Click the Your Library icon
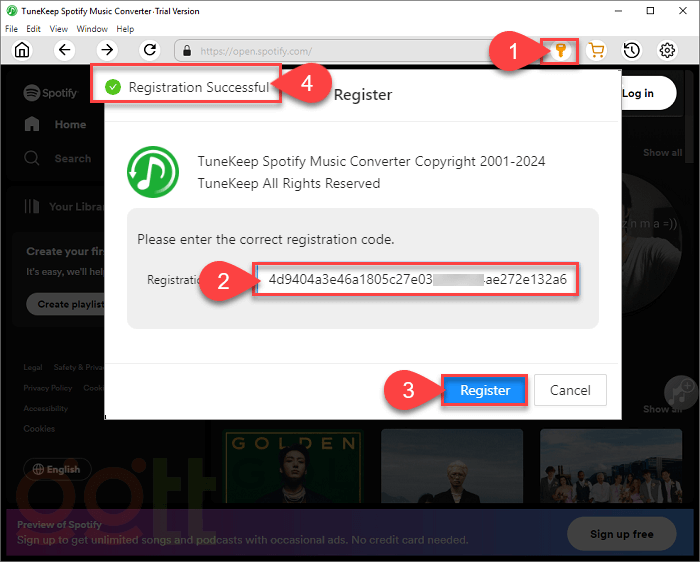700x562 pixels. (x=32, y=206)
